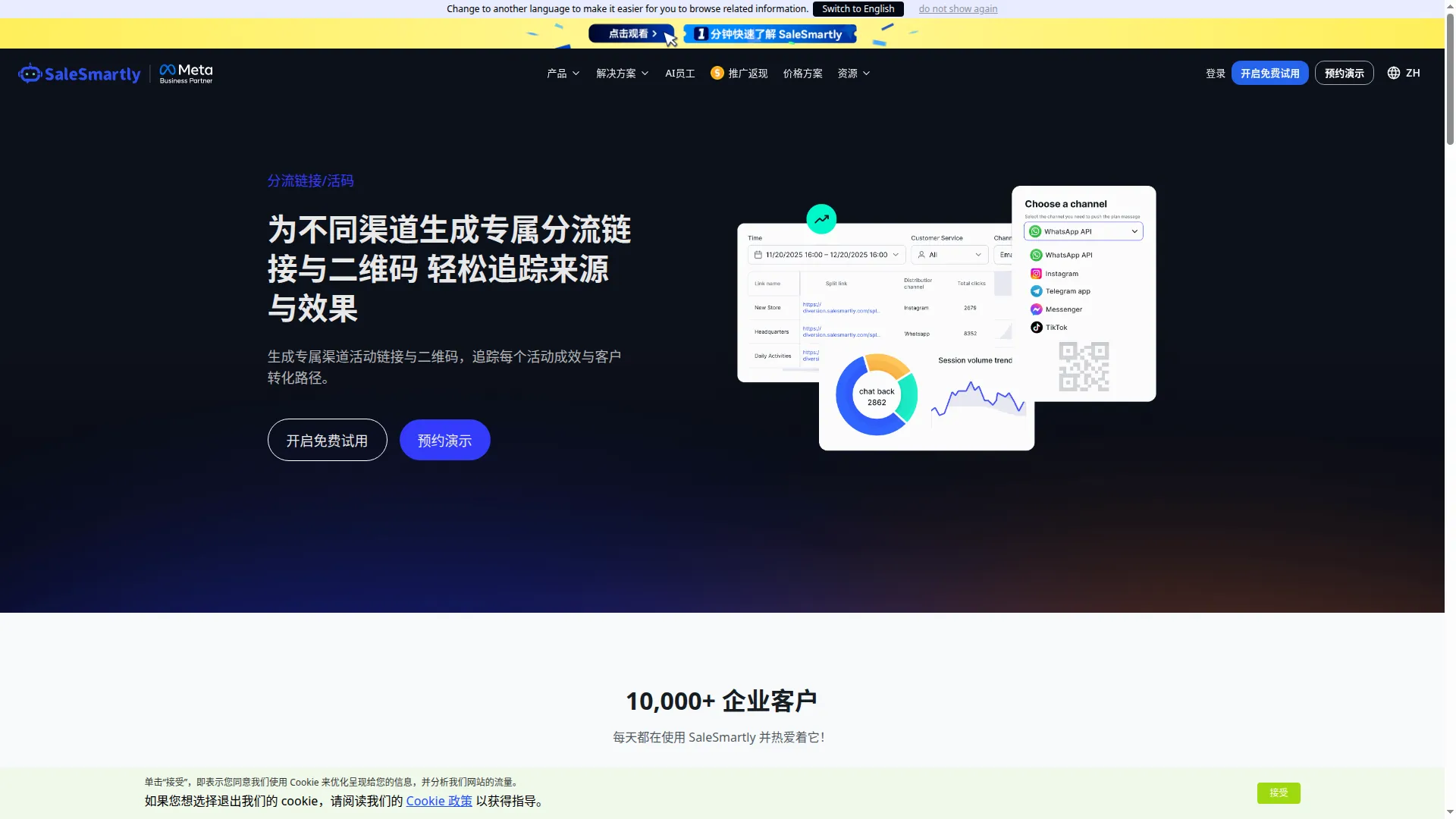Select the WhatsApp API list item icon
The height and width of the screenshot is (819, 1456).
click(x=1036, y=255)
